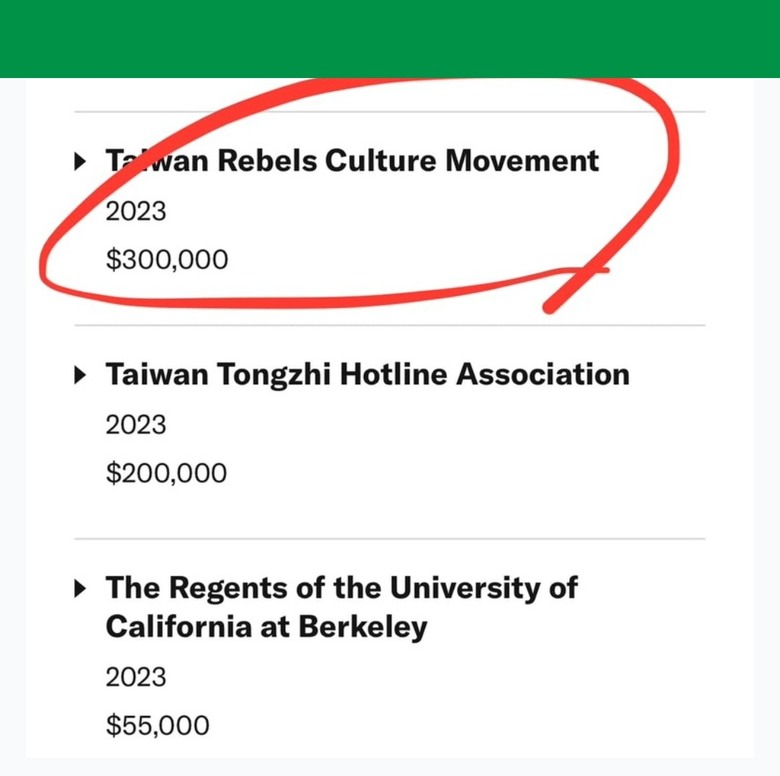
Task: Click the red hand-drawn circle's tail stroke
Action: 577,289
